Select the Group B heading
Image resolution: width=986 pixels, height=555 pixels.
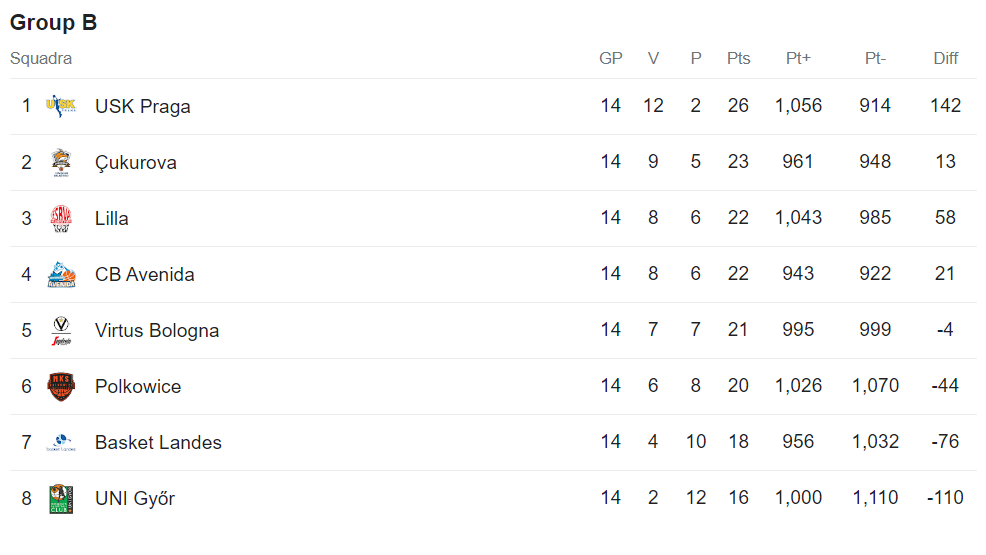pos(53,23)
